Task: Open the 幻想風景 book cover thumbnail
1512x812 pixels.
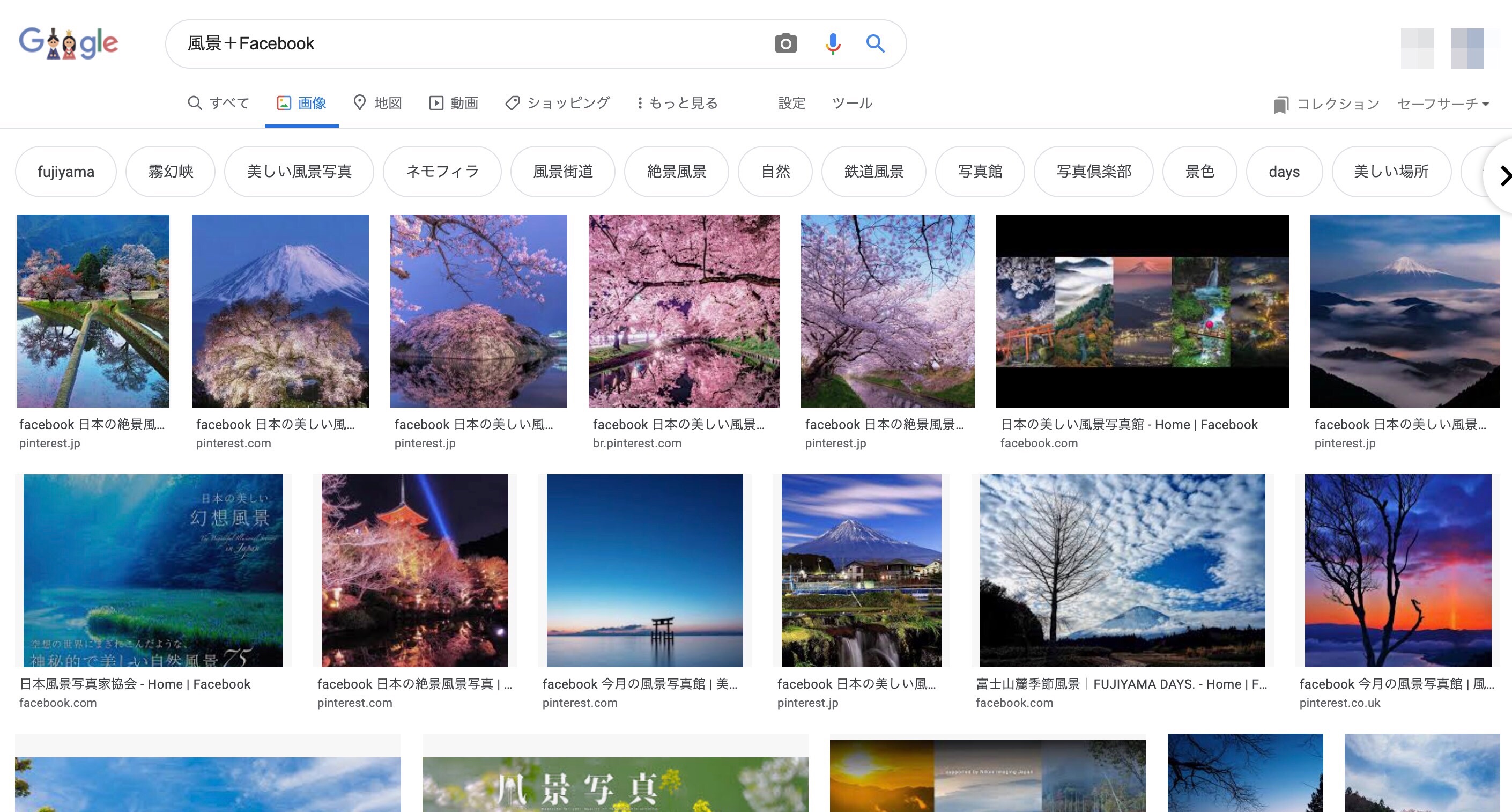Action: pyautogui.click(x=153, y=570)
